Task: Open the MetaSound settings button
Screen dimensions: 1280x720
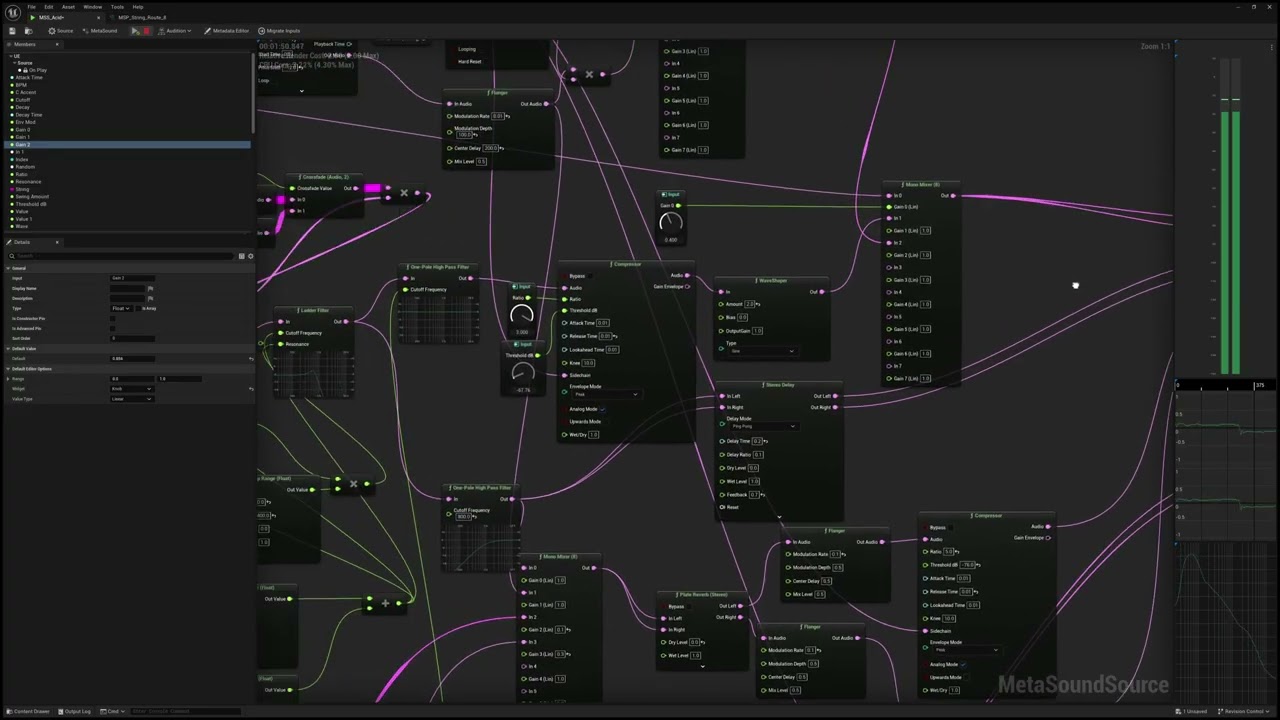Action: tap(100, 31)
